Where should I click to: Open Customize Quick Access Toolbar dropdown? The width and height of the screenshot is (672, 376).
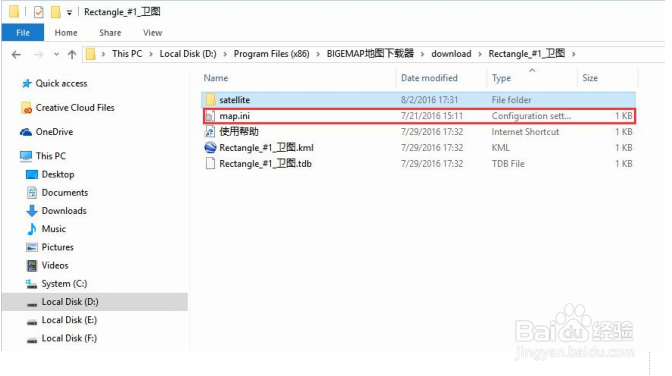pos(69,13)
